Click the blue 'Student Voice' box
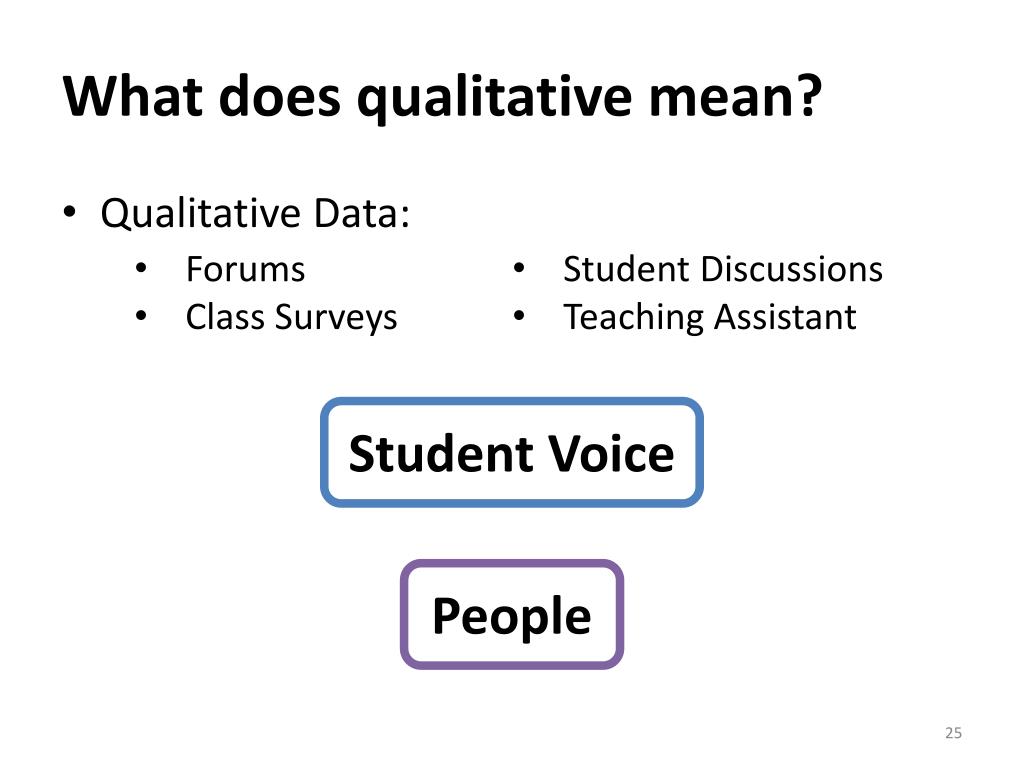This screenshot has height=768, width=1024. (511, 452)
